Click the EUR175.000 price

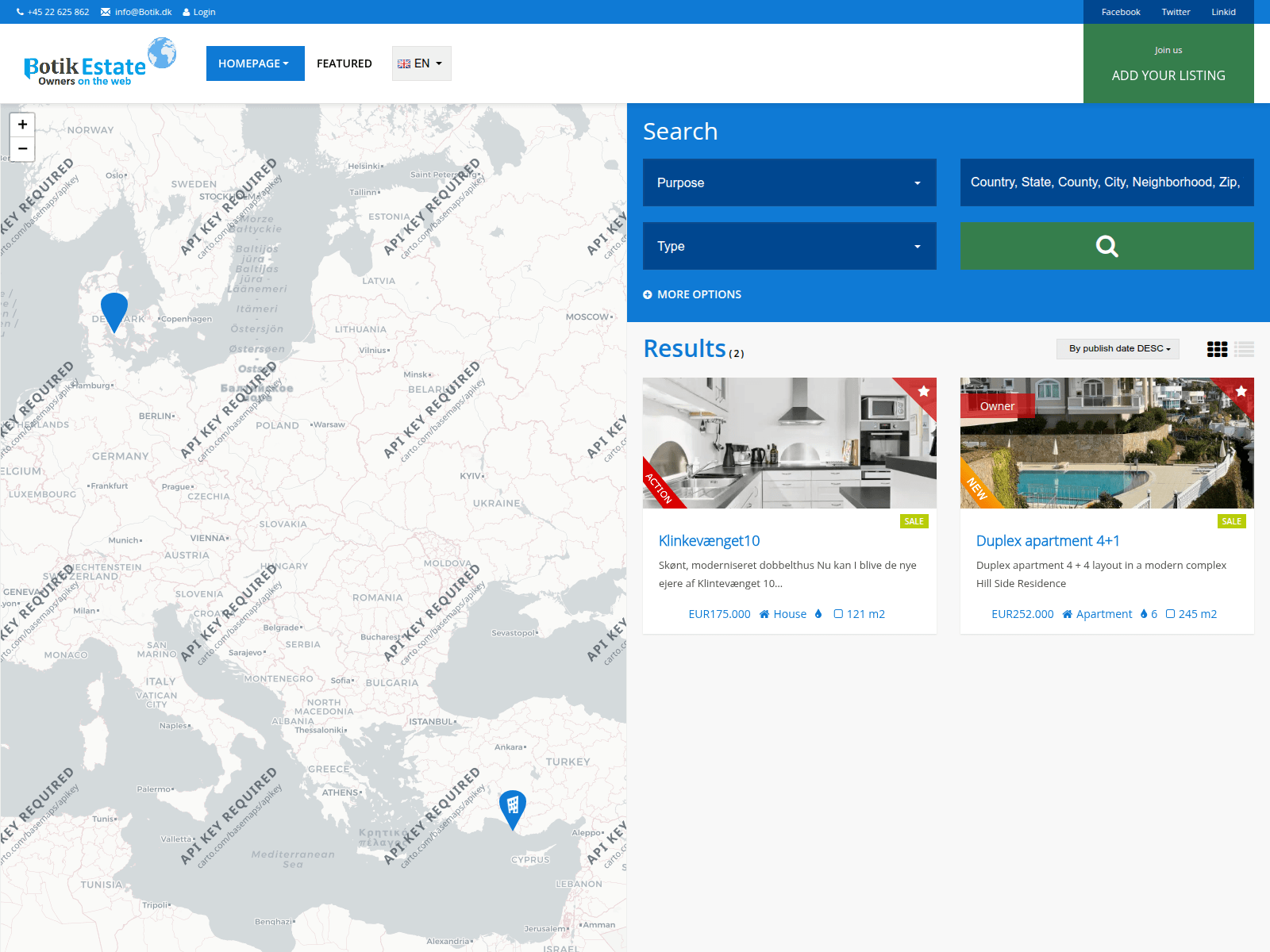click(x=719, y=614)
